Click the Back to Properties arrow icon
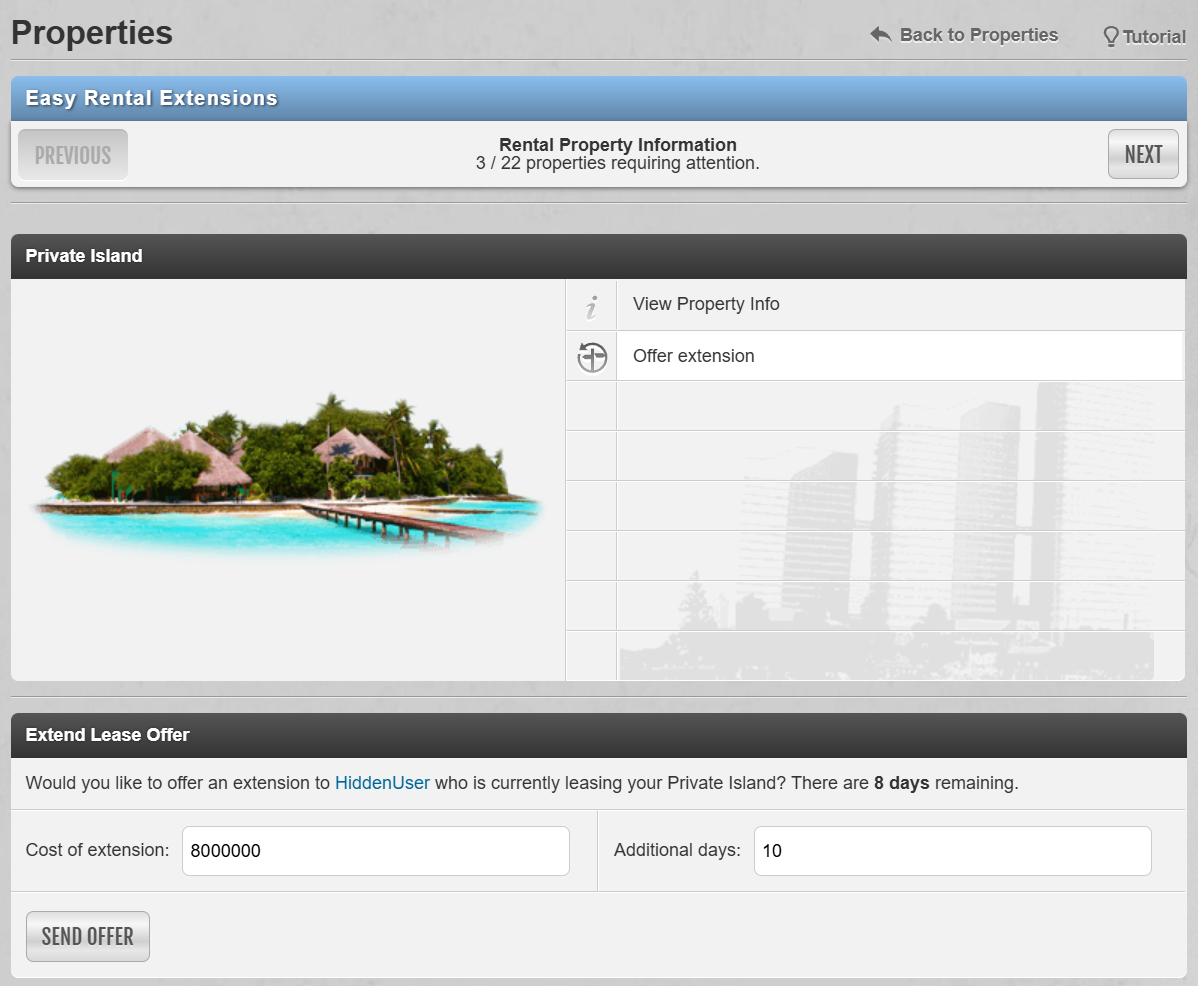 pyautogui.click(x=881, y=34)
